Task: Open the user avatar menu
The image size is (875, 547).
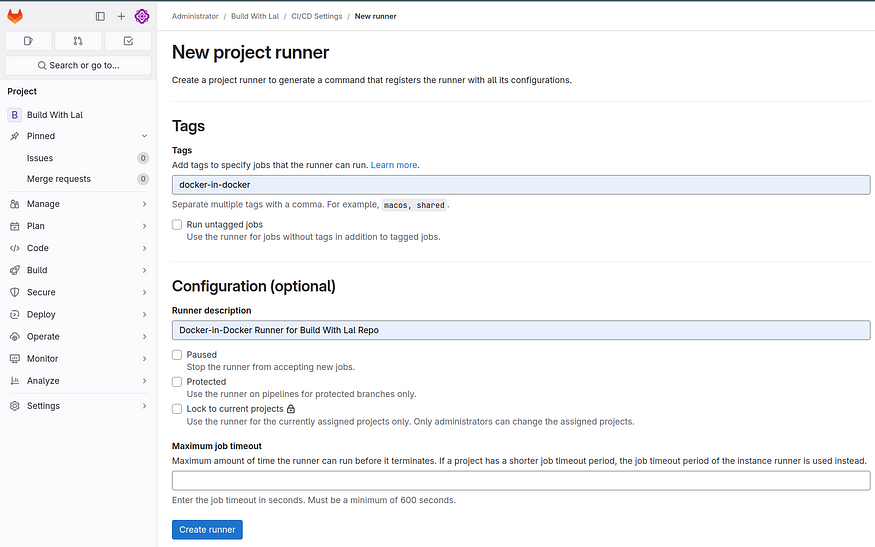Action: click(142, 16)
